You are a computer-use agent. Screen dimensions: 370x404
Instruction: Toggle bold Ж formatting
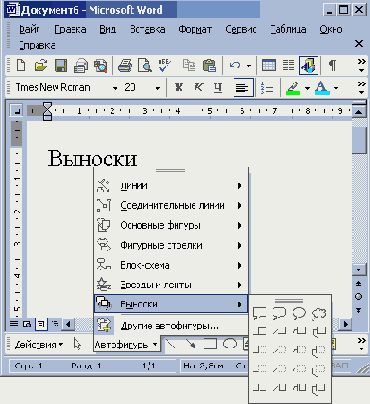[179, 88]
